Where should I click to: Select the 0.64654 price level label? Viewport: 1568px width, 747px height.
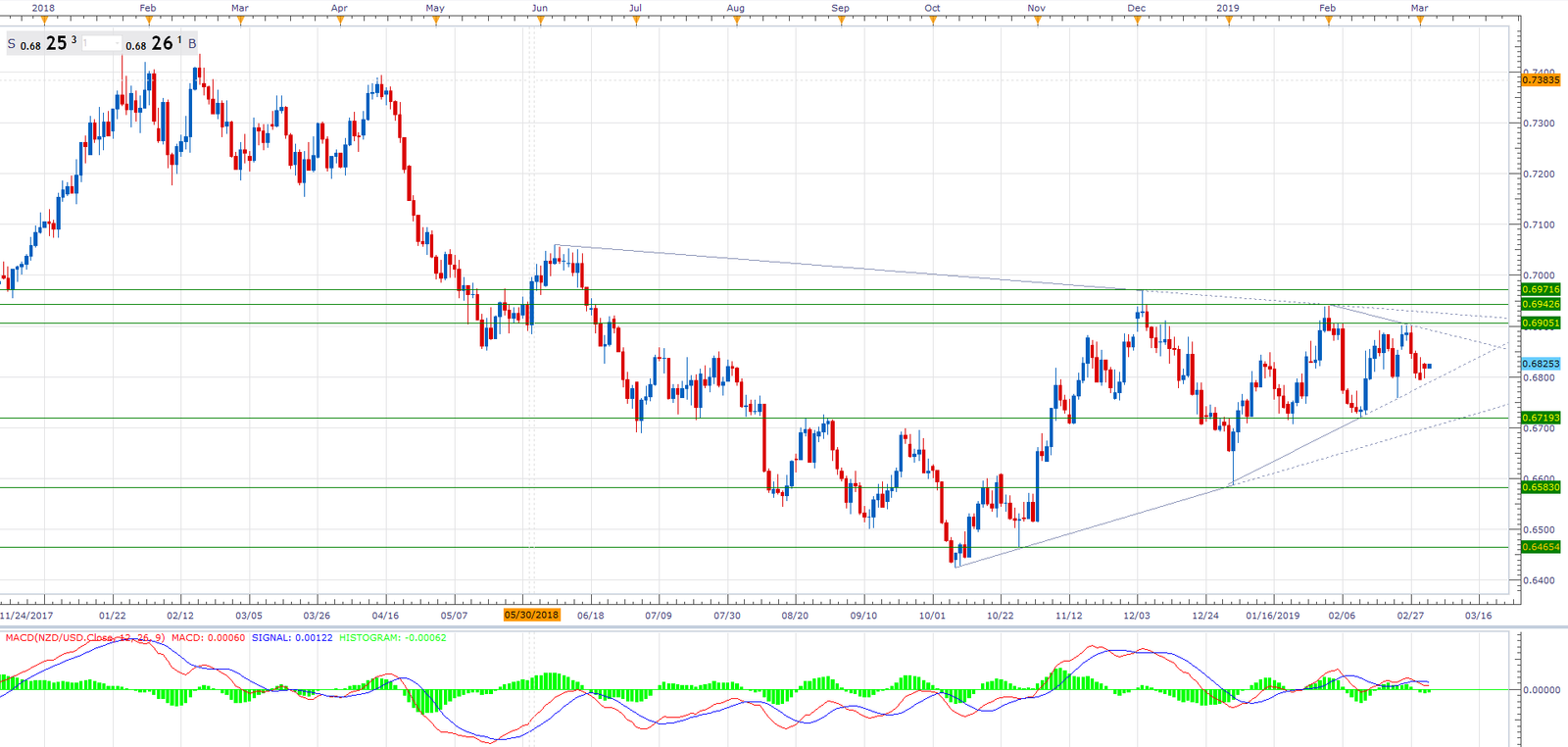pyautogui.click(x=1540, y=547)
